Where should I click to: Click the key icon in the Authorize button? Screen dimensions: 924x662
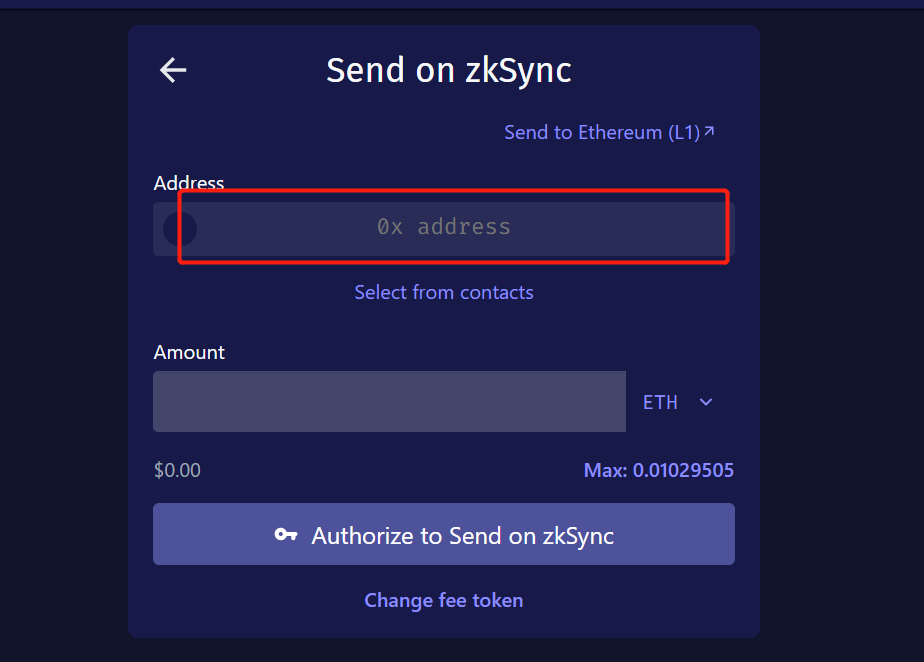point(286,535)
